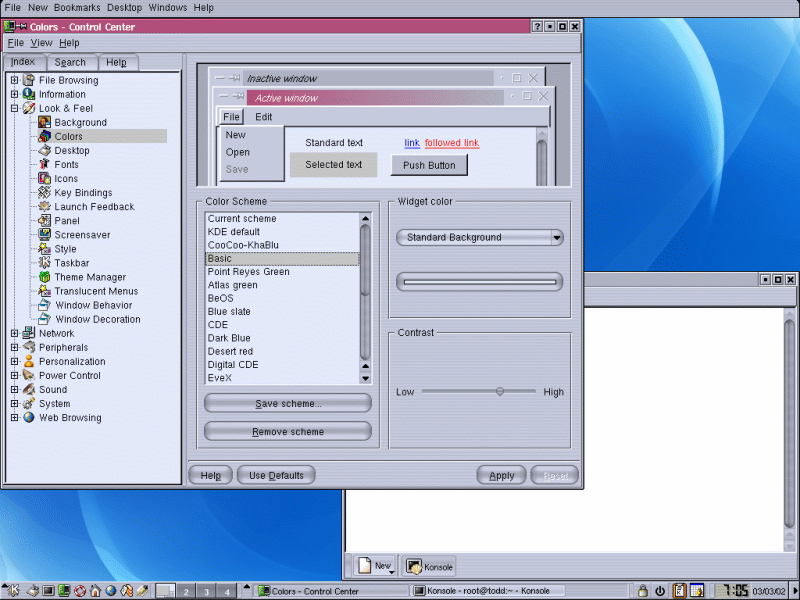Expand the Peripherals category
This screenshot has width=800, height=600.
pos(15,347)
